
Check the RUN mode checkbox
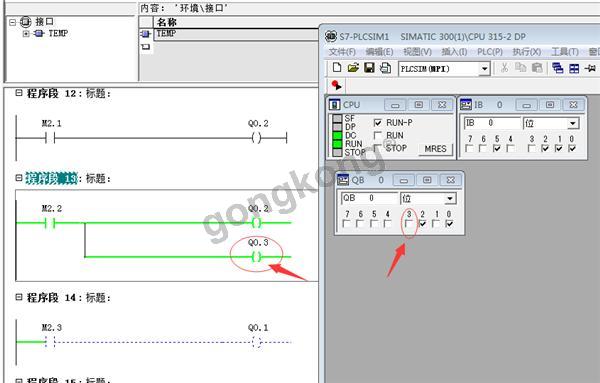(377, 135)
